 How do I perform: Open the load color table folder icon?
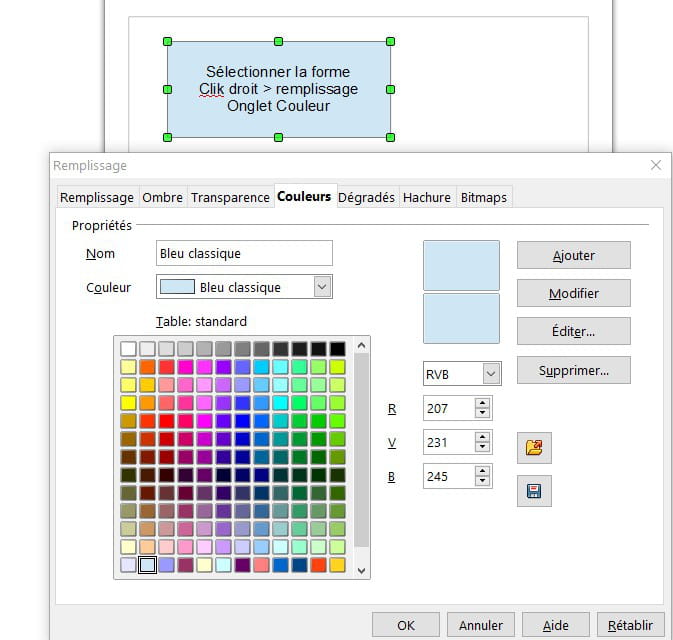click(534, 448)
